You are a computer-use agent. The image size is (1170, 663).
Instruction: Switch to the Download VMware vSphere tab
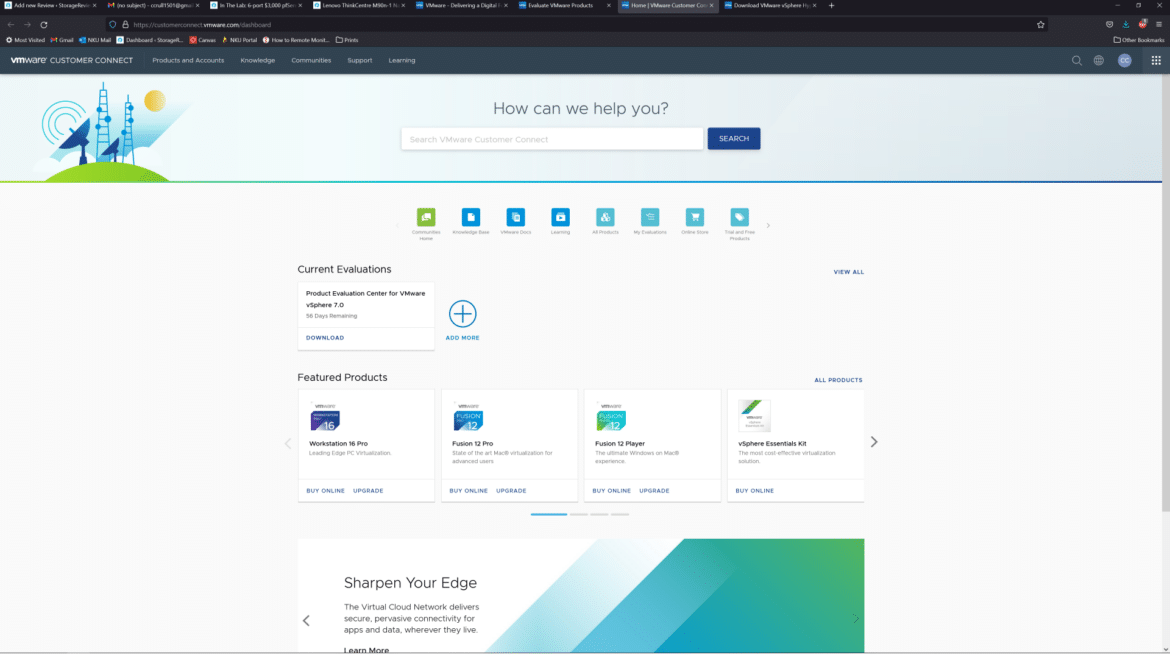(x=770, y=5)
